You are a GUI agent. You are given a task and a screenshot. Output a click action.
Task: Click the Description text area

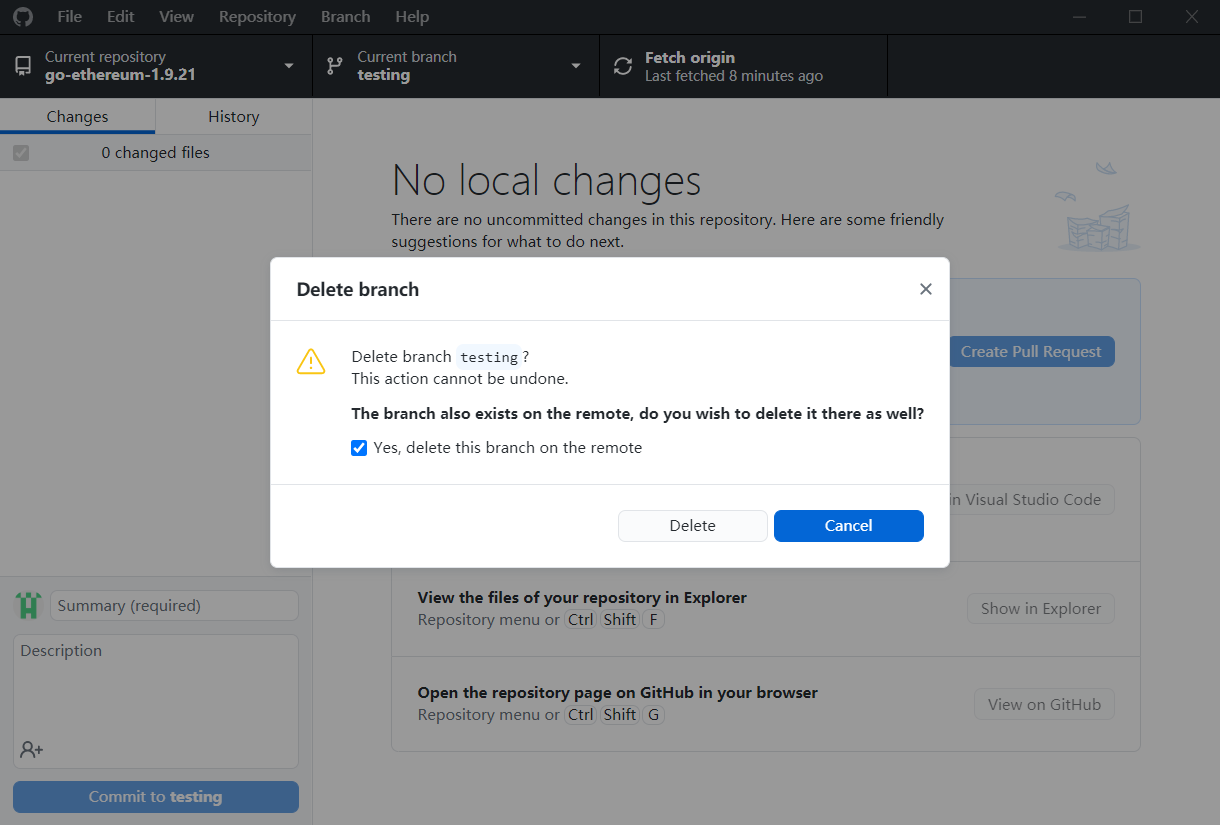156,701
